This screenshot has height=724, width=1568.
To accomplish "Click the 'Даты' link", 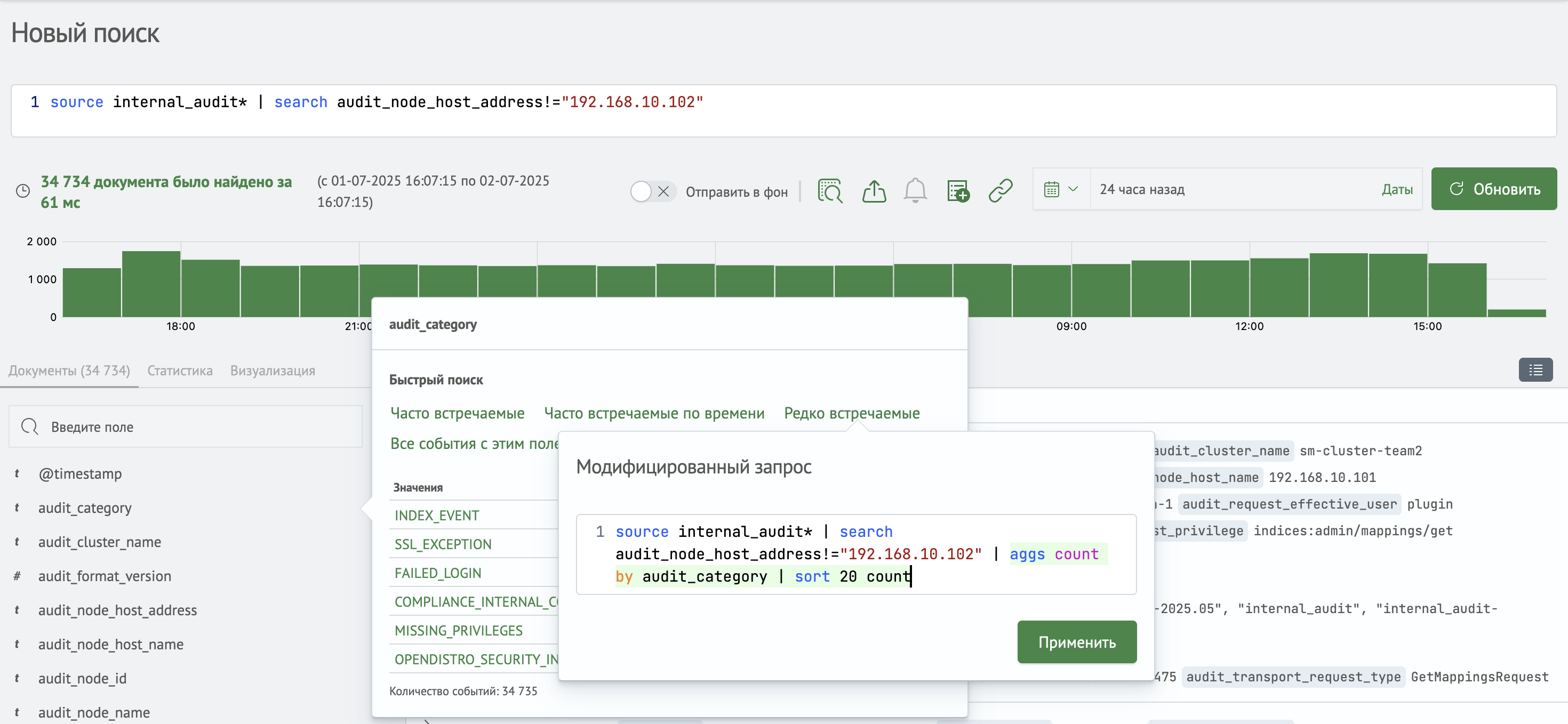I will tap(1396, 189).
